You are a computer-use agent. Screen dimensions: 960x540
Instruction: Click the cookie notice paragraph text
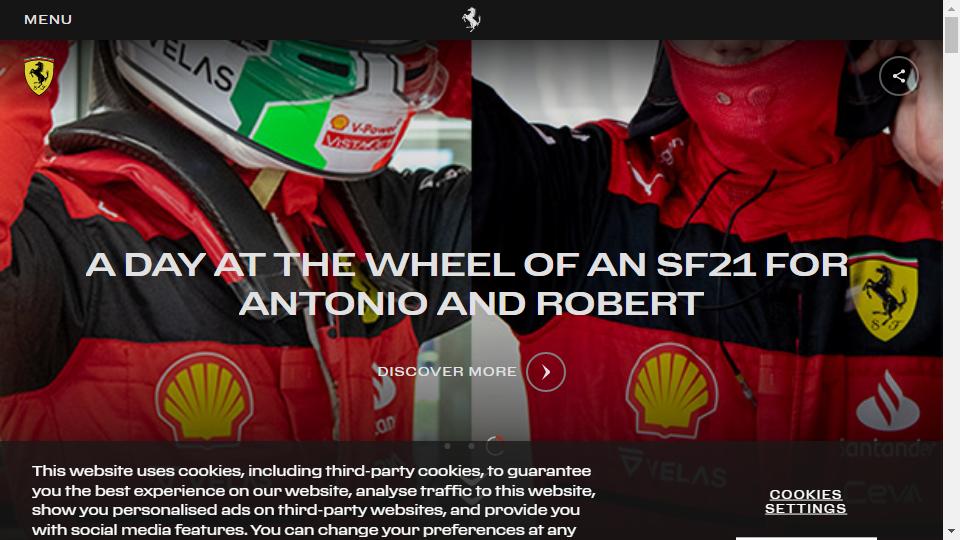click(313, 500)
